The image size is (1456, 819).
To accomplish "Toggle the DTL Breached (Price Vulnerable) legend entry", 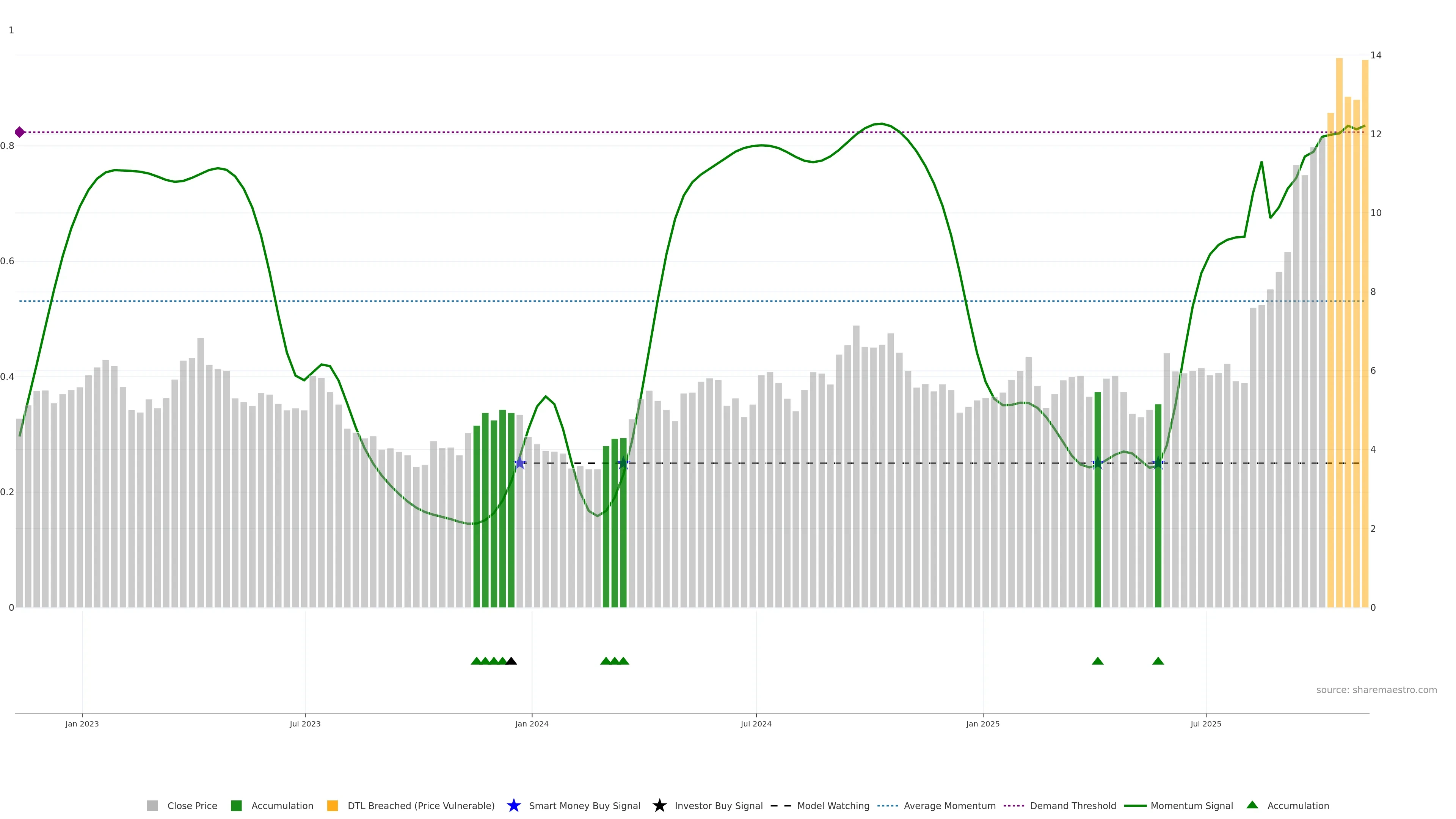I will [x=420, y=806].
